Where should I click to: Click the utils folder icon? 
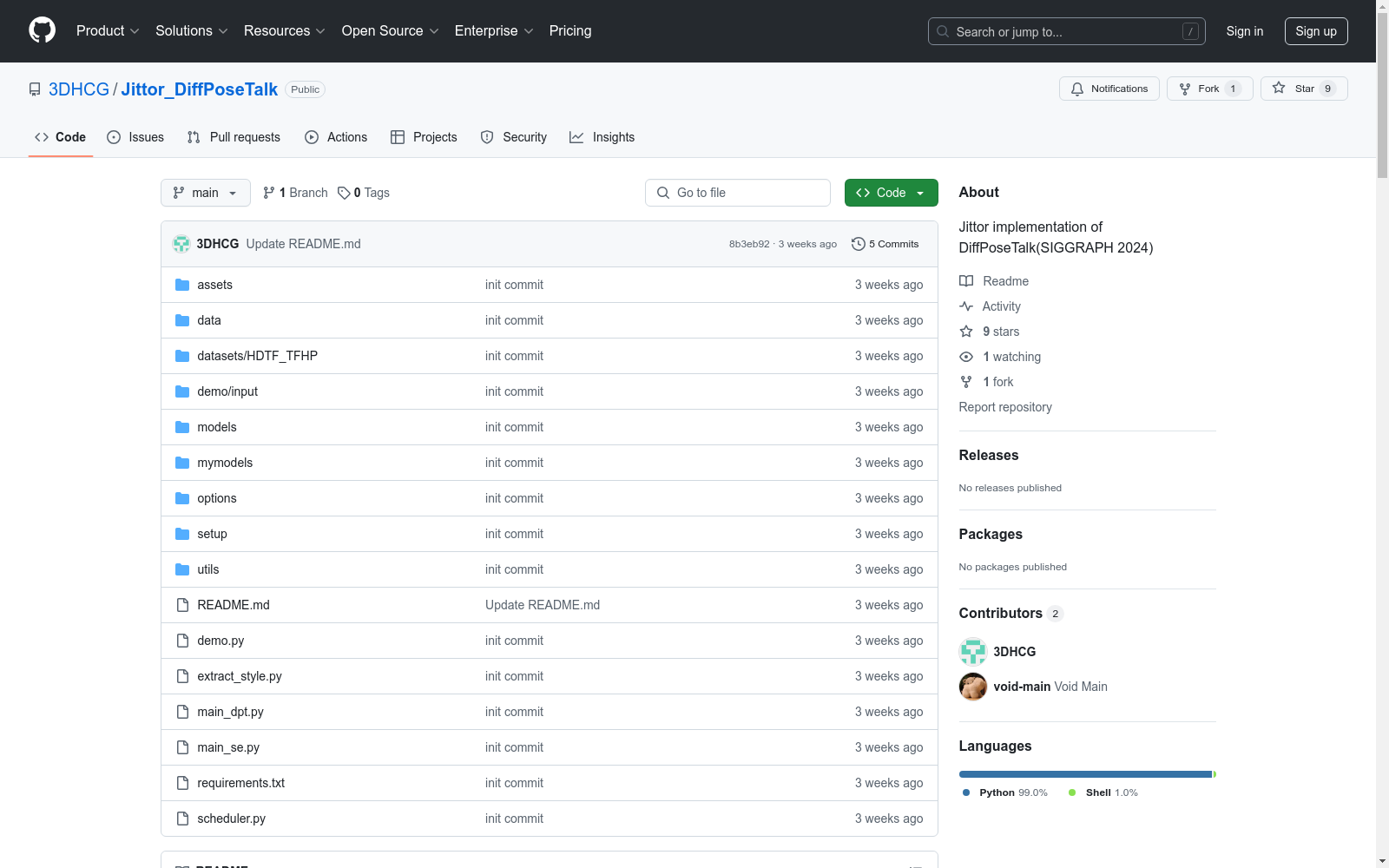(182, 569)
